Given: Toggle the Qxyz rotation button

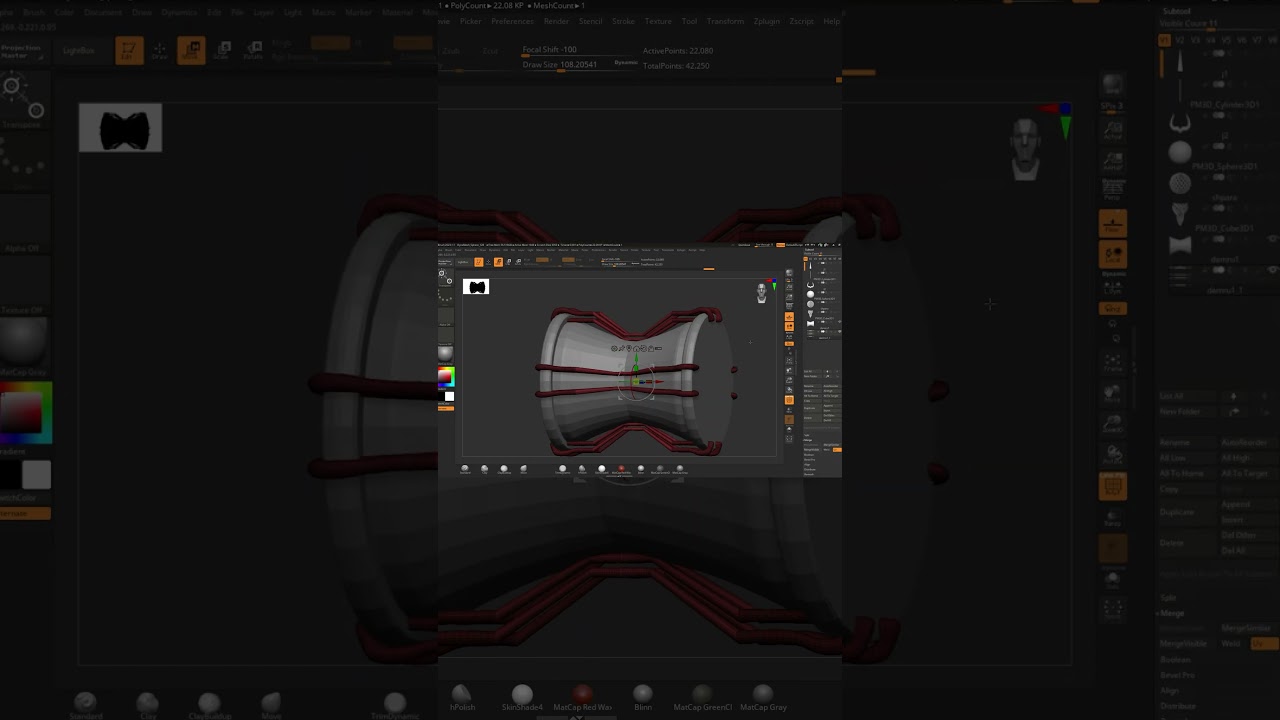Looking at the screenshot, I should click(x=1112, y=309).
